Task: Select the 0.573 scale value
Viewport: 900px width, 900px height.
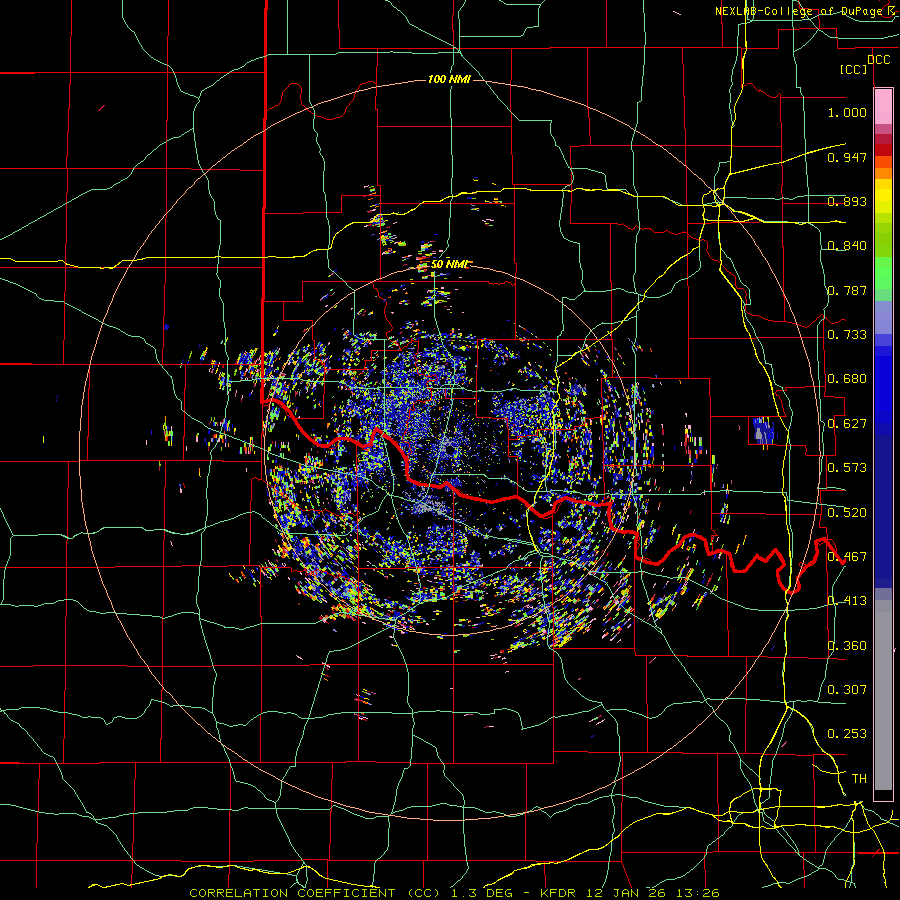Action: [x=847, y=468]
